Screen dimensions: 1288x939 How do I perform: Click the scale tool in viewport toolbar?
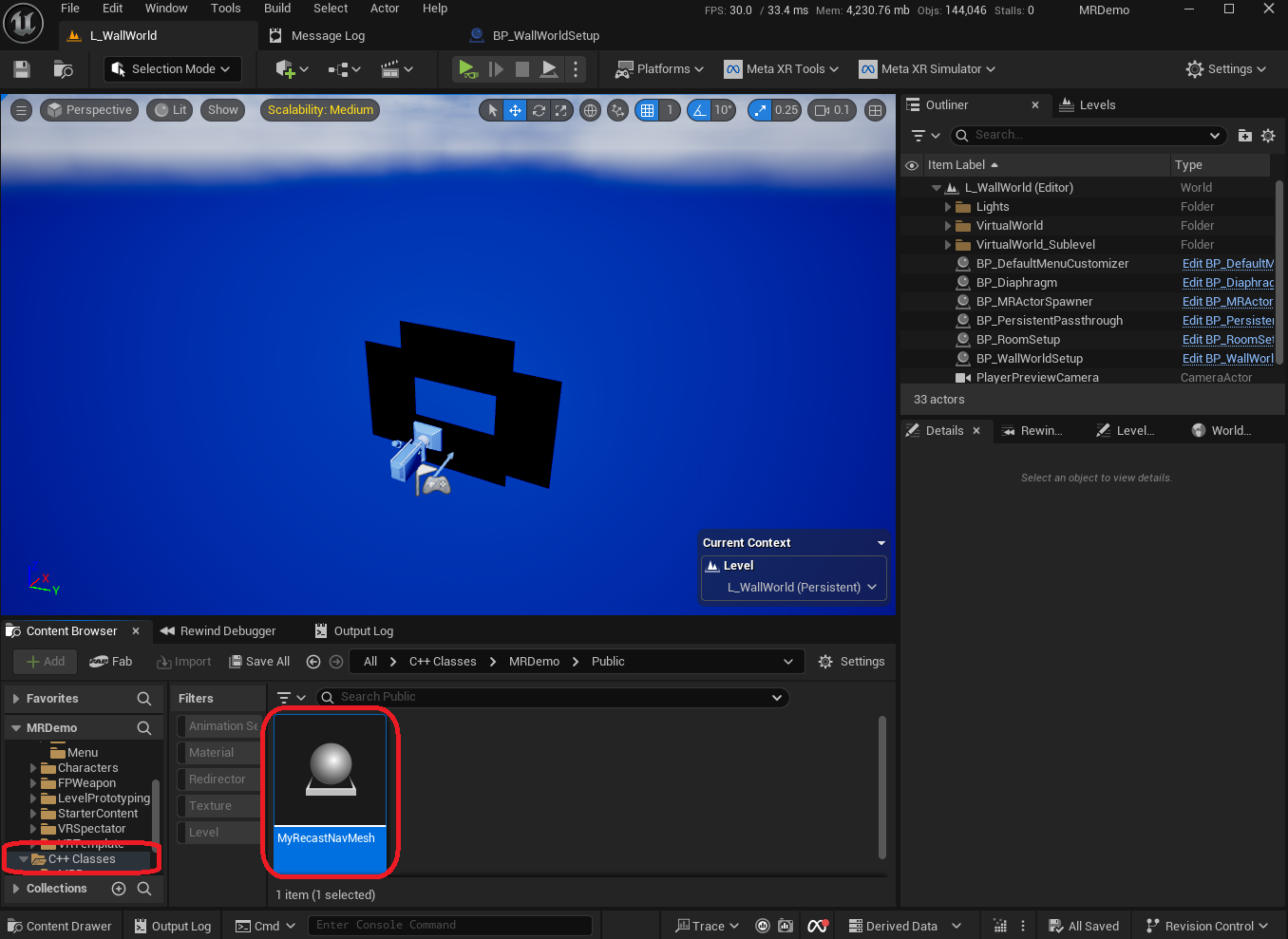pos(561,110)
